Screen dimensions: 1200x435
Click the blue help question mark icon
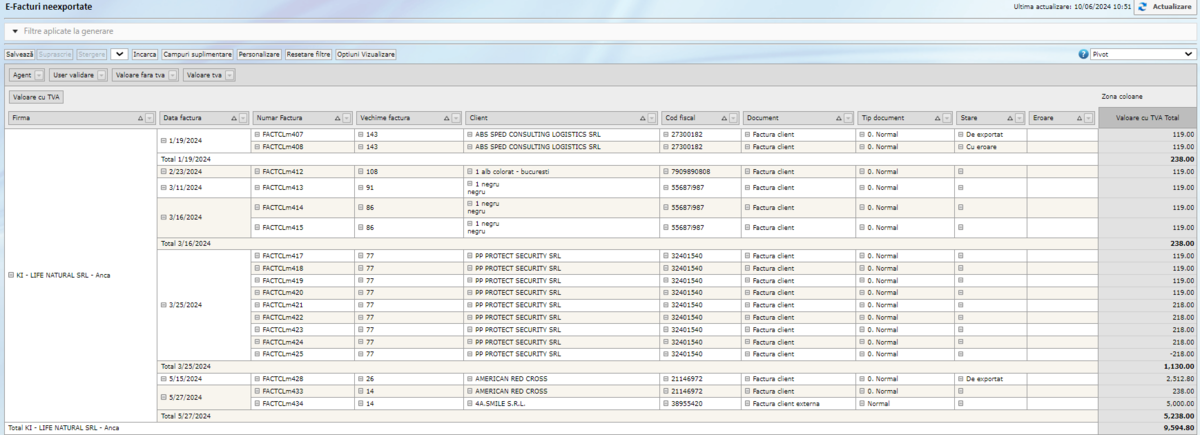1084,54
